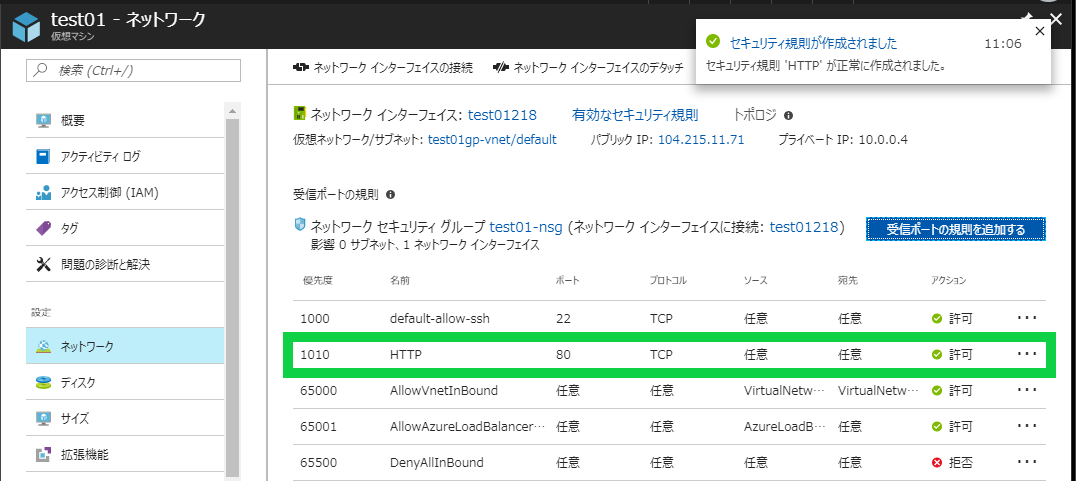The height and width of the screenshot is (481, 1076).
Task: Select the DenyAllInBound rule name
Action: pos(436,462)
